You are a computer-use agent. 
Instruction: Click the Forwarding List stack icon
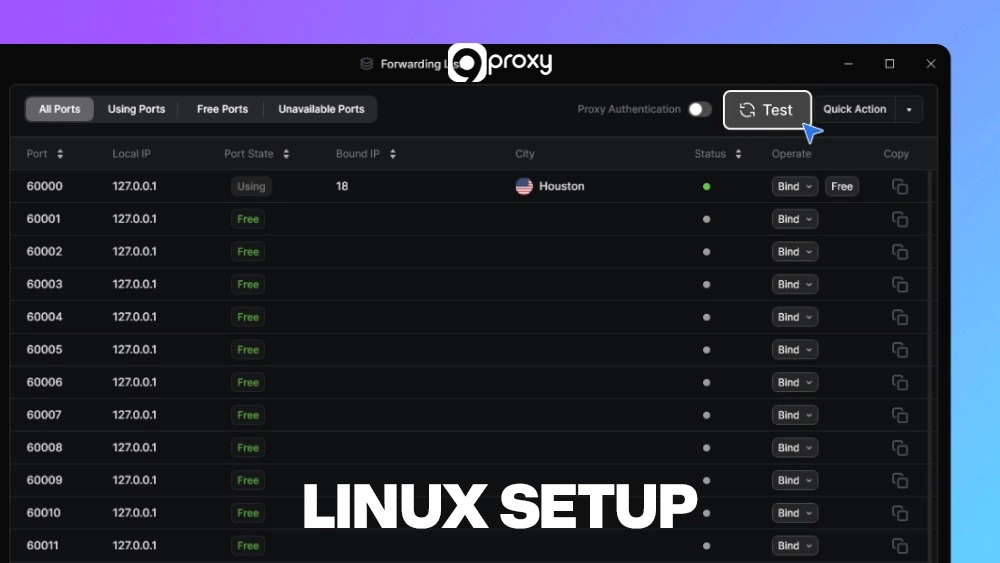(x=367, y=64)
